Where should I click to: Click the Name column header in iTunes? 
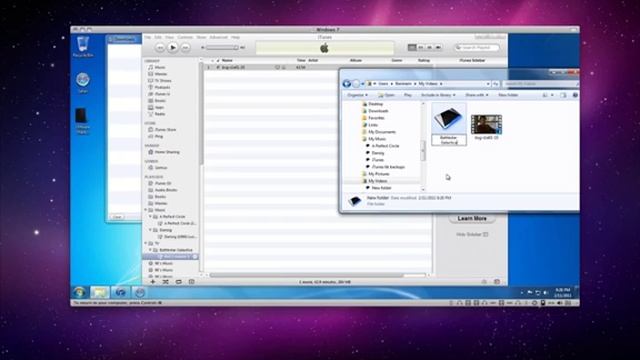pos(227,60)
